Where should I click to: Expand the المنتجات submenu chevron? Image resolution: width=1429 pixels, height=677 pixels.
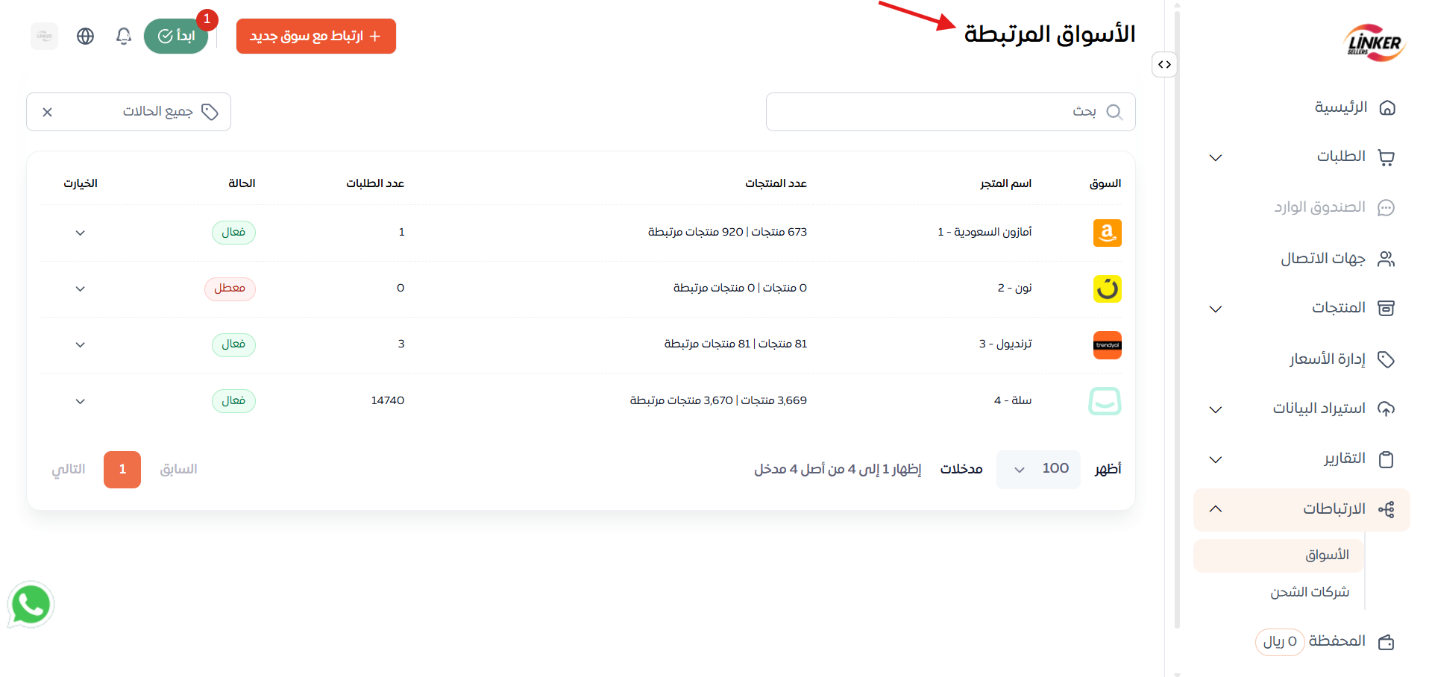1215,308
